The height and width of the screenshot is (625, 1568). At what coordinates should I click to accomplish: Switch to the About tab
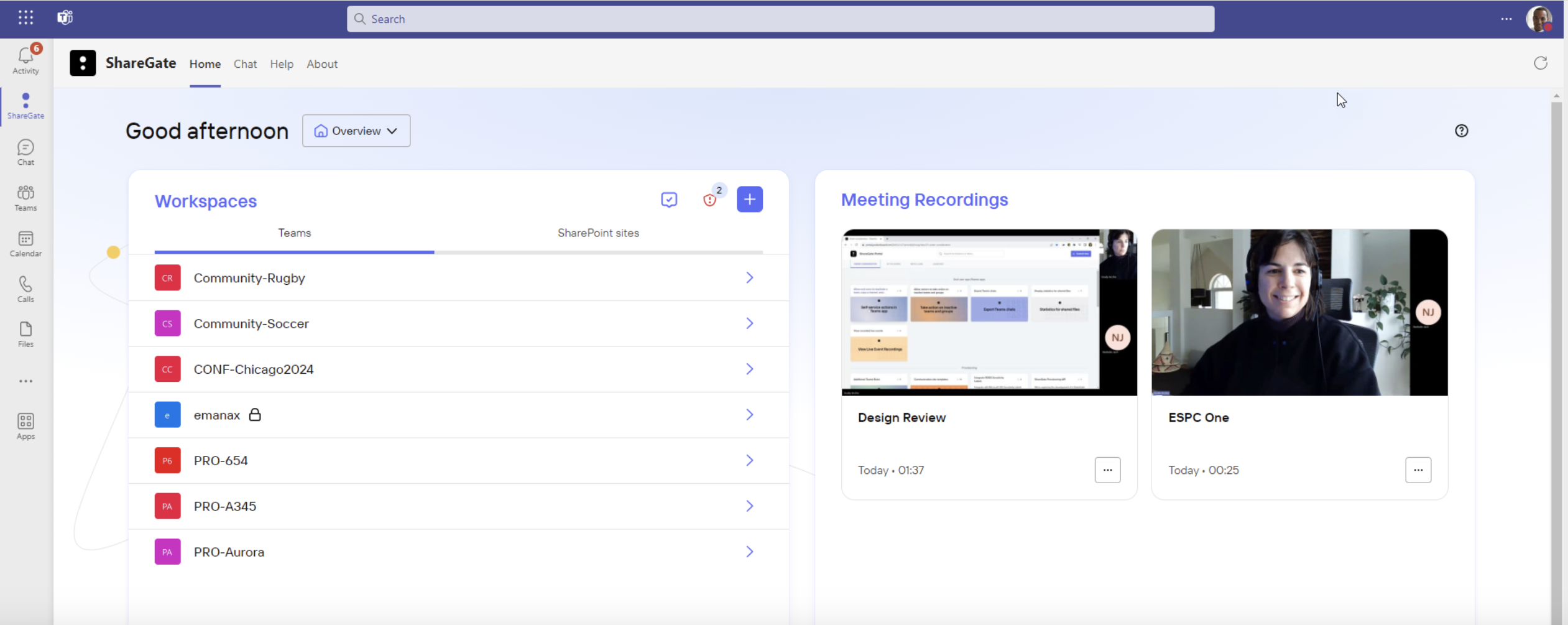point(322,64)
